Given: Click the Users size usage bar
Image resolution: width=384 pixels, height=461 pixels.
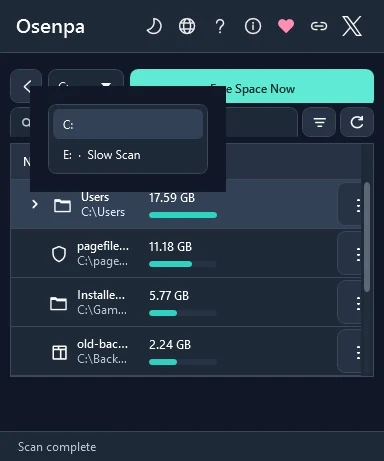Looking at the screenshot, I should click(x=183, y=215).
